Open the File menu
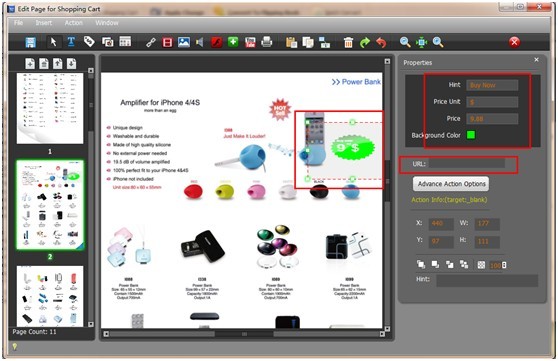 coord(19,23)
